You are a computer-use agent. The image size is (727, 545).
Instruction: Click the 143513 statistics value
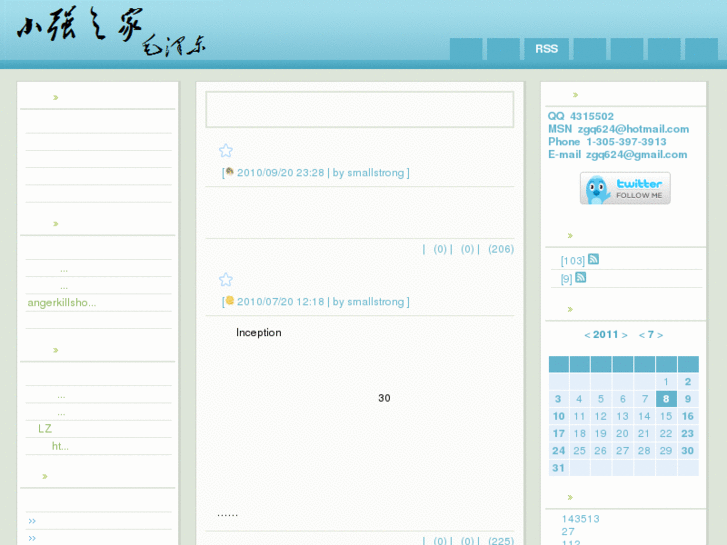point(580,519)
